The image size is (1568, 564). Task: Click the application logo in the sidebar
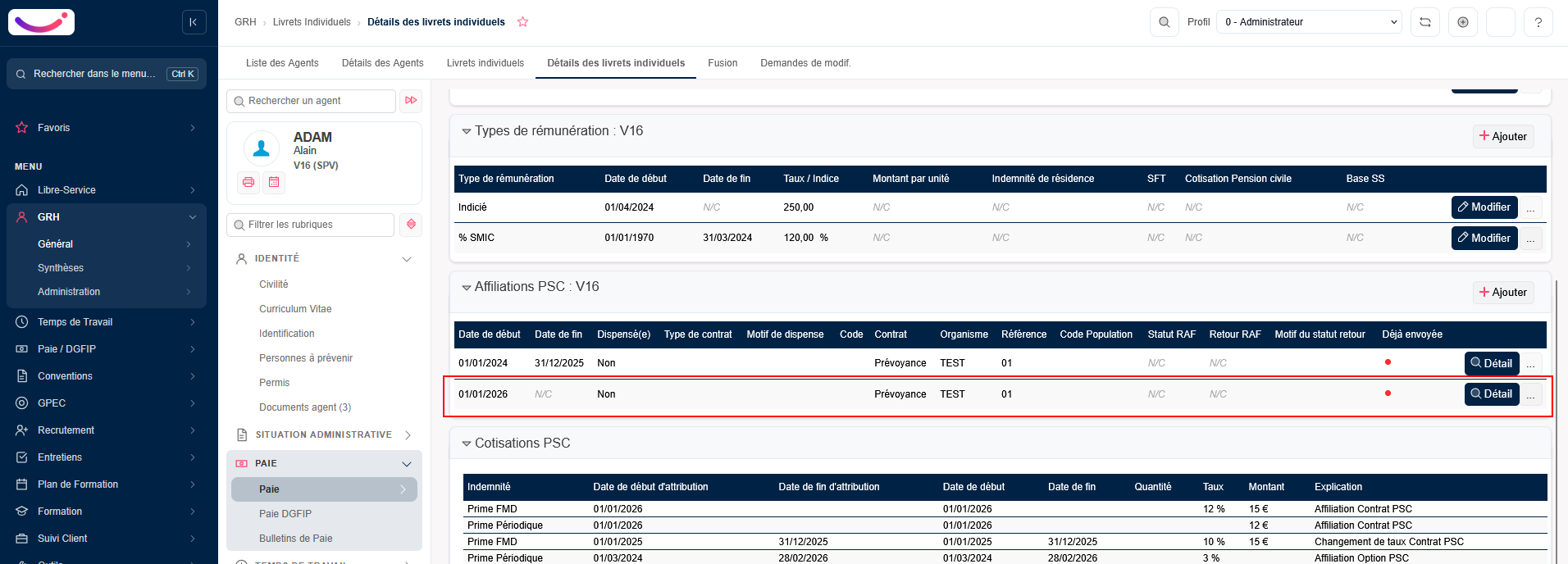(x=41, y=22)
